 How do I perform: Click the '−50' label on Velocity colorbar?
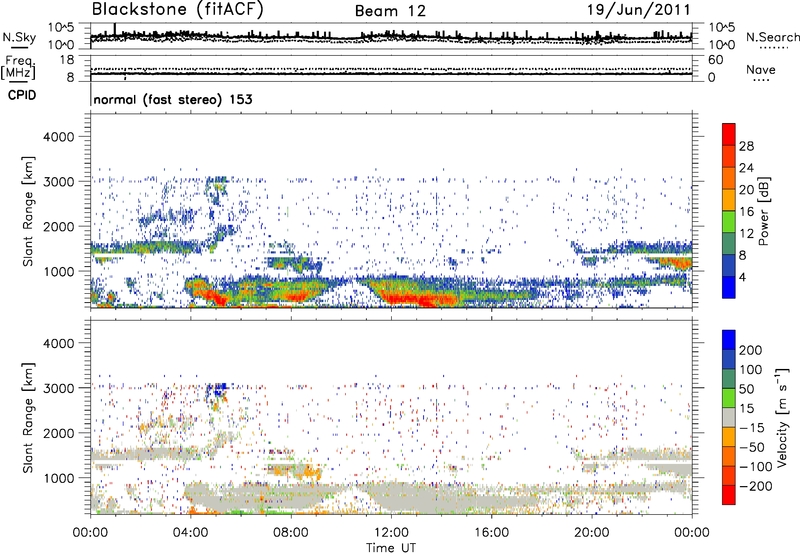[751, 447]
